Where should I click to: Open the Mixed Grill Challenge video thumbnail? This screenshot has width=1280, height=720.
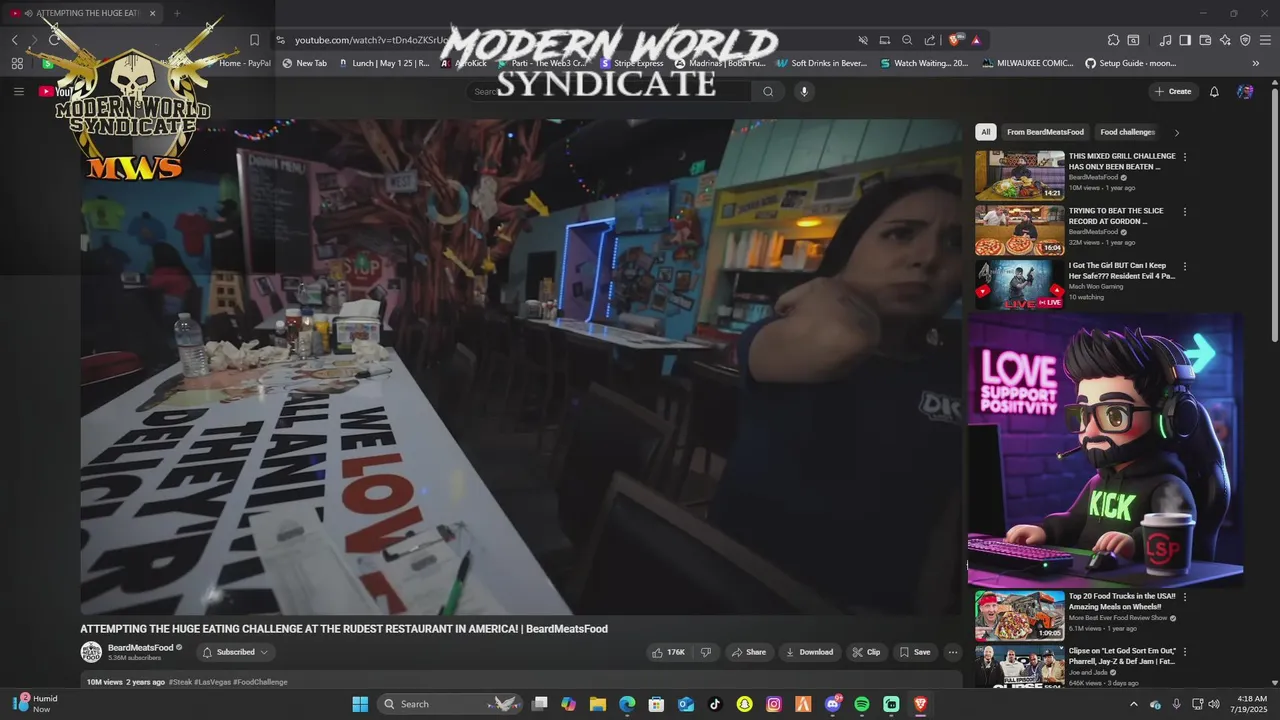[x=1020, y=175]
